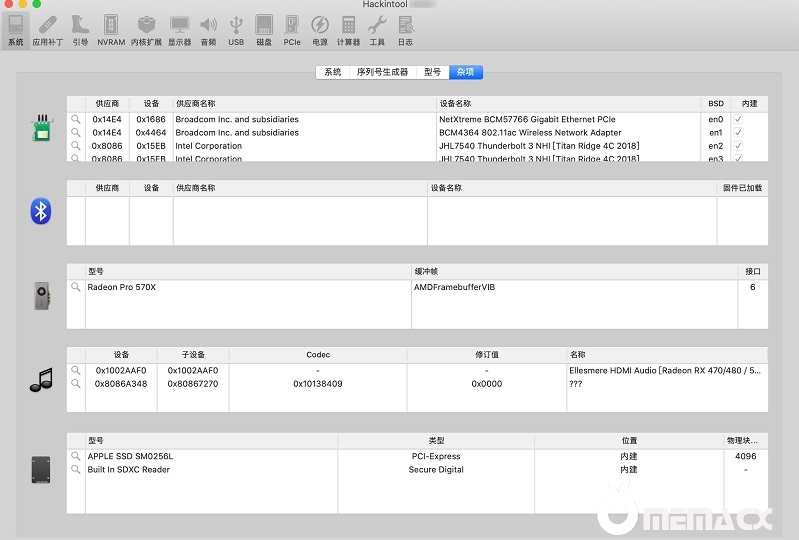Viewport: 799px width, 540px height.
Task: Open the 音频 (Audio) speaker icon
Action: (x=208, y=29)
